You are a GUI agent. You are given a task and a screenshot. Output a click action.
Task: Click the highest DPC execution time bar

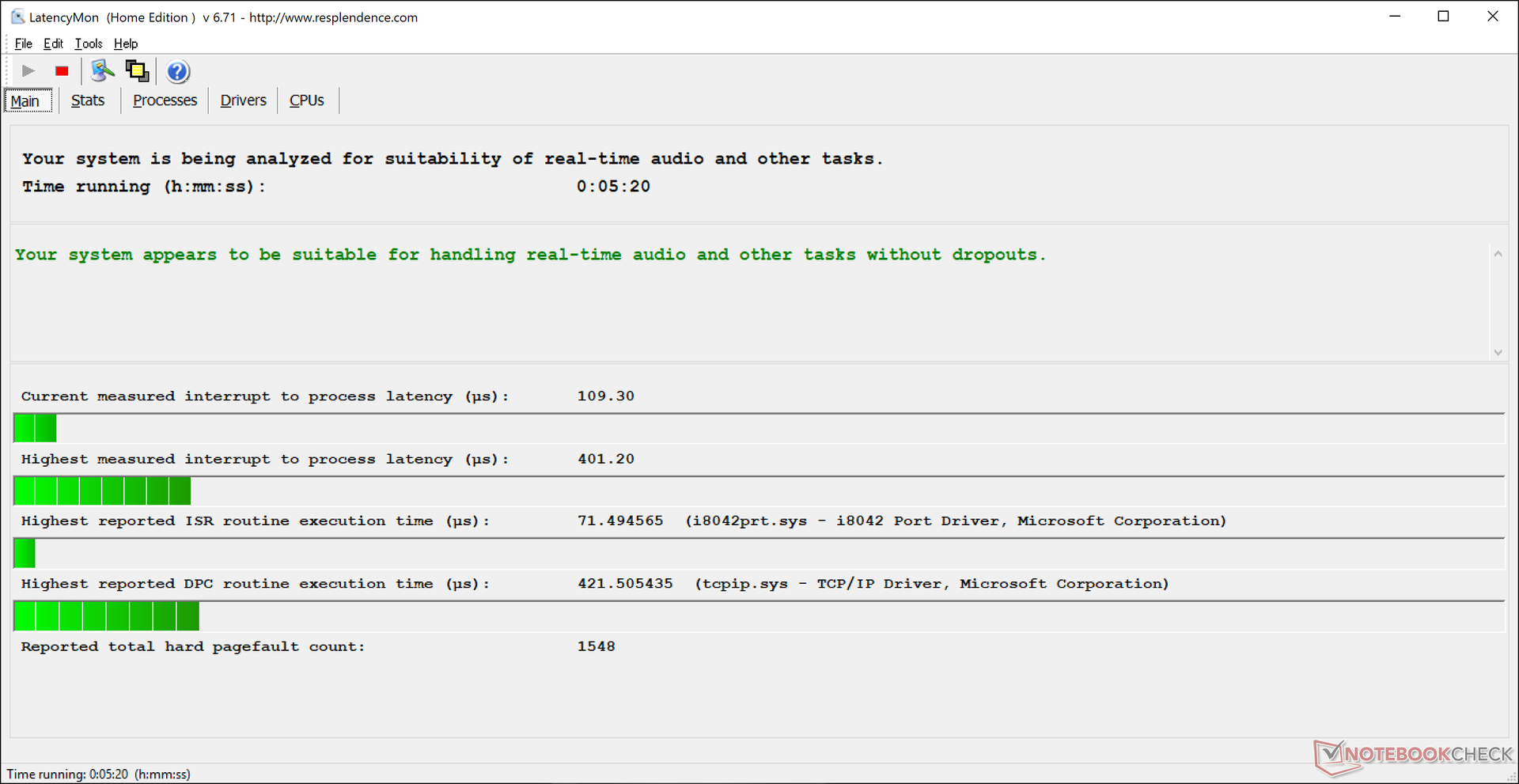pos(106,616)
